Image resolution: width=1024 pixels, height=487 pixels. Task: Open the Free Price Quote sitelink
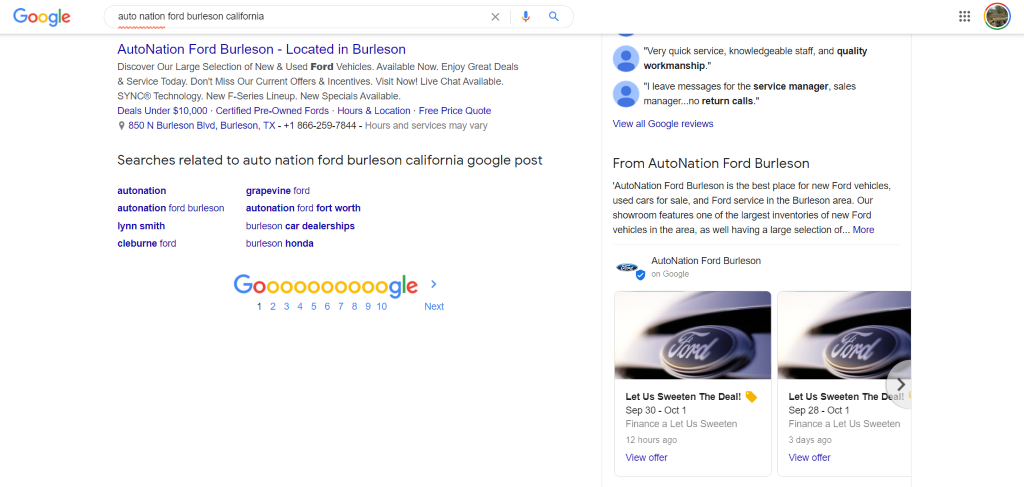click(455, 111)
